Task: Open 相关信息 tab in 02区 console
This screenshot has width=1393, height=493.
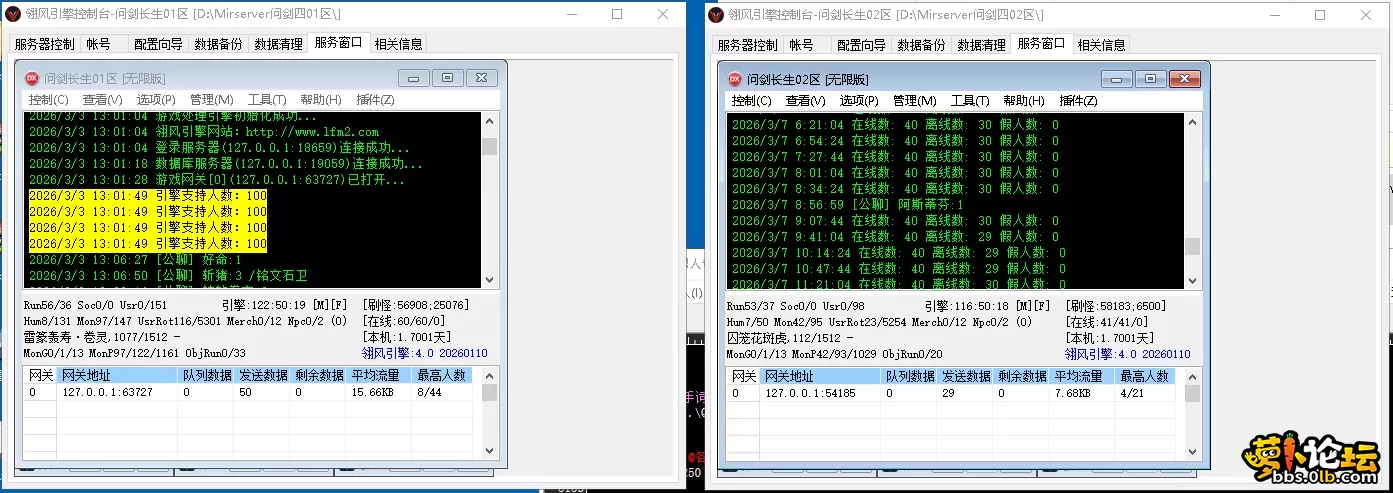Action: (1101, 45)
